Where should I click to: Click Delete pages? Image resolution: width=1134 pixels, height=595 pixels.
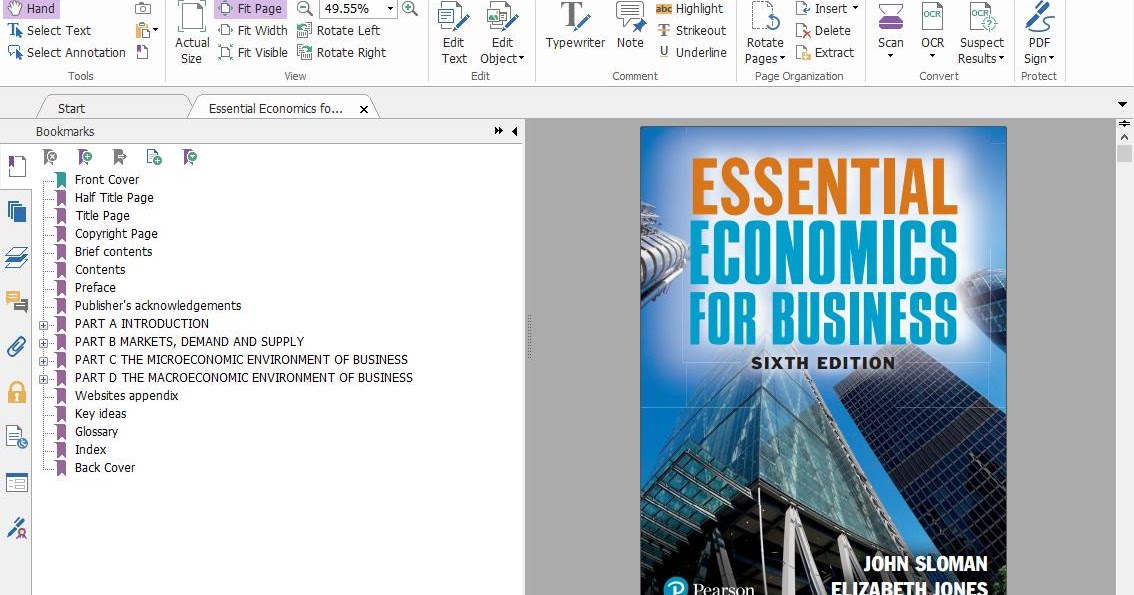(823, 30)
